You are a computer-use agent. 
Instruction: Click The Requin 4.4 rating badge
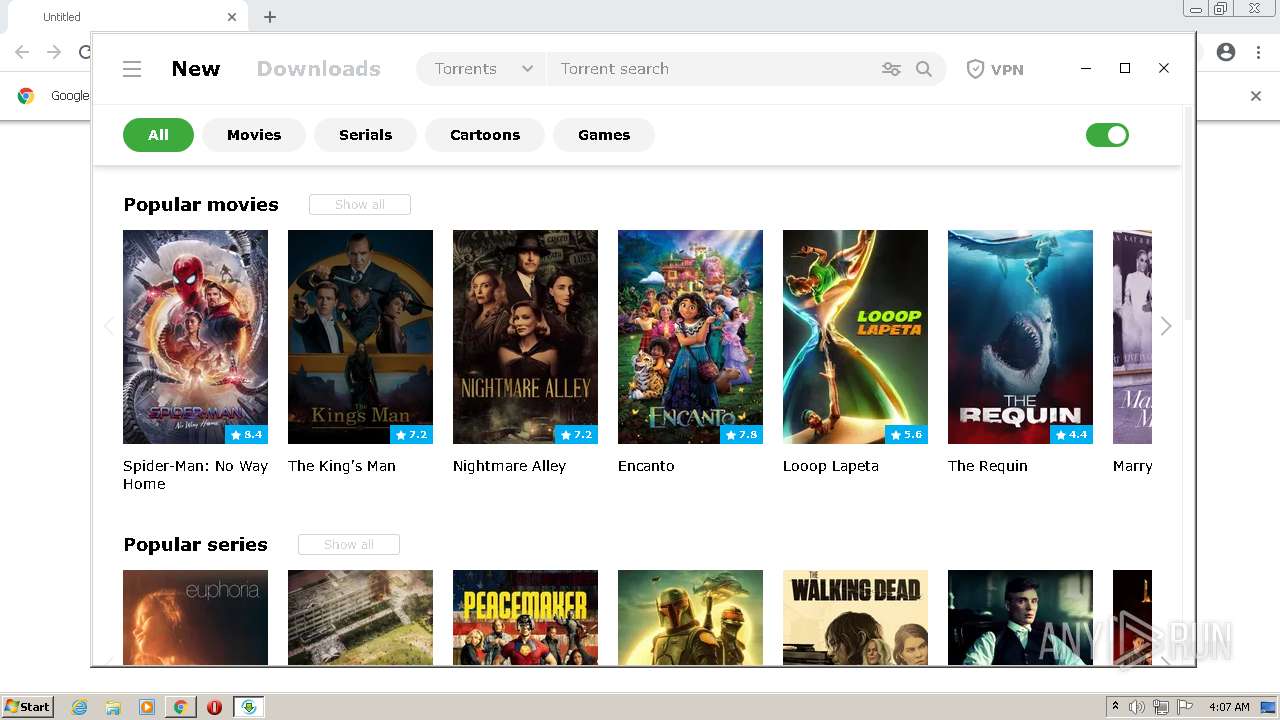click(x=1072, y=435)
